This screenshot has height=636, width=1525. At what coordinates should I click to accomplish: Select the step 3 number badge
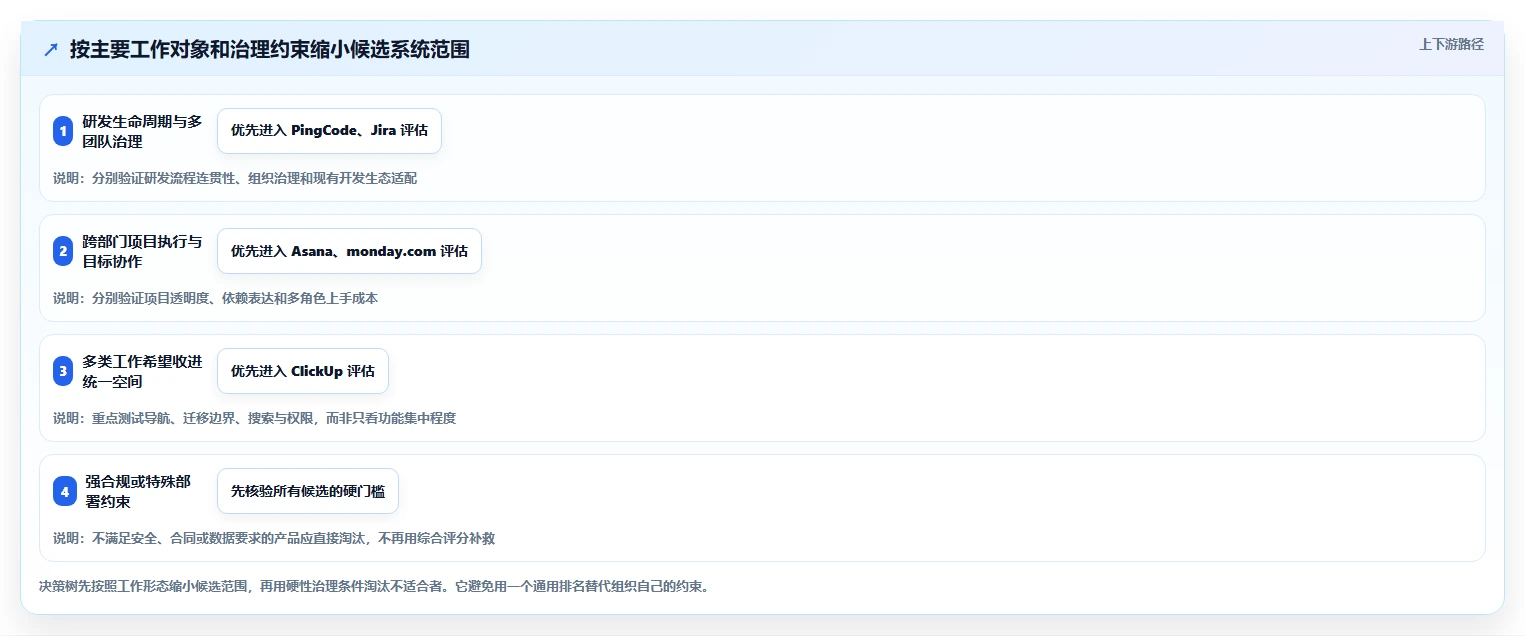(63, 371)
